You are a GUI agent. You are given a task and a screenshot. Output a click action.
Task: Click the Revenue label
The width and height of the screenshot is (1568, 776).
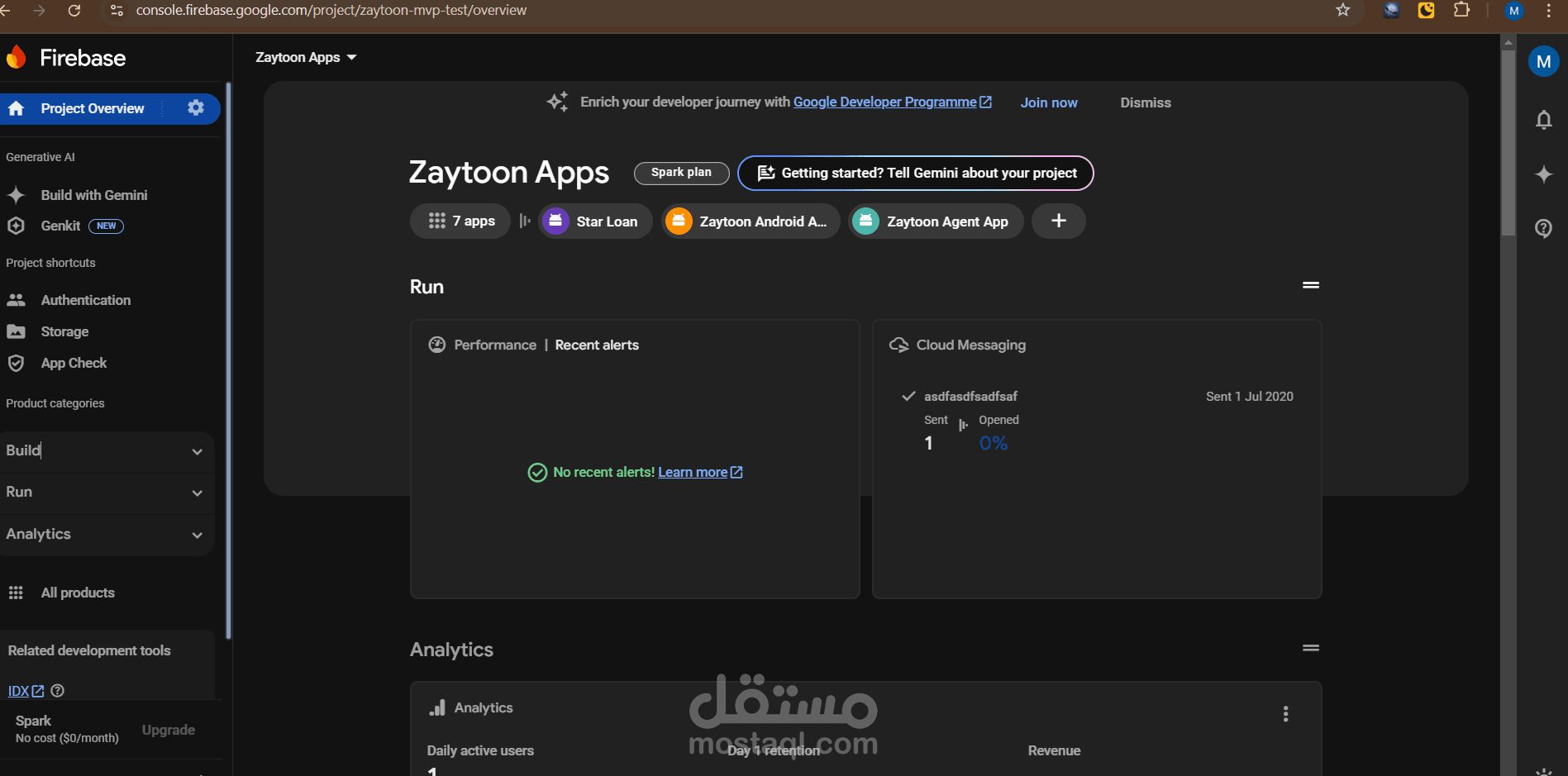pyautogui.click(x=1054, y=750)
